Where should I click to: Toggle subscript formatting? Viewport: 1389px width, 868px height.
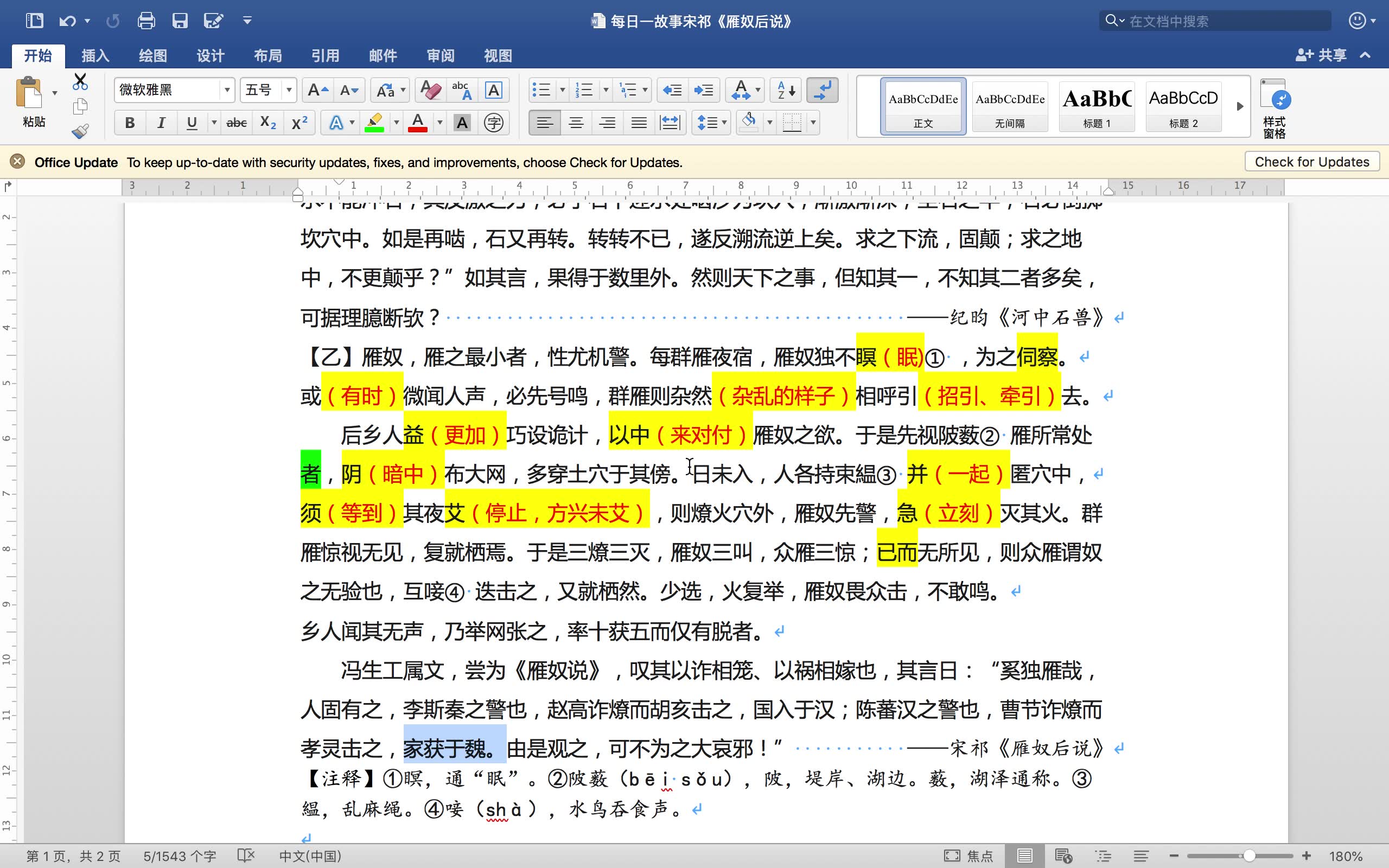pos(268,122)
